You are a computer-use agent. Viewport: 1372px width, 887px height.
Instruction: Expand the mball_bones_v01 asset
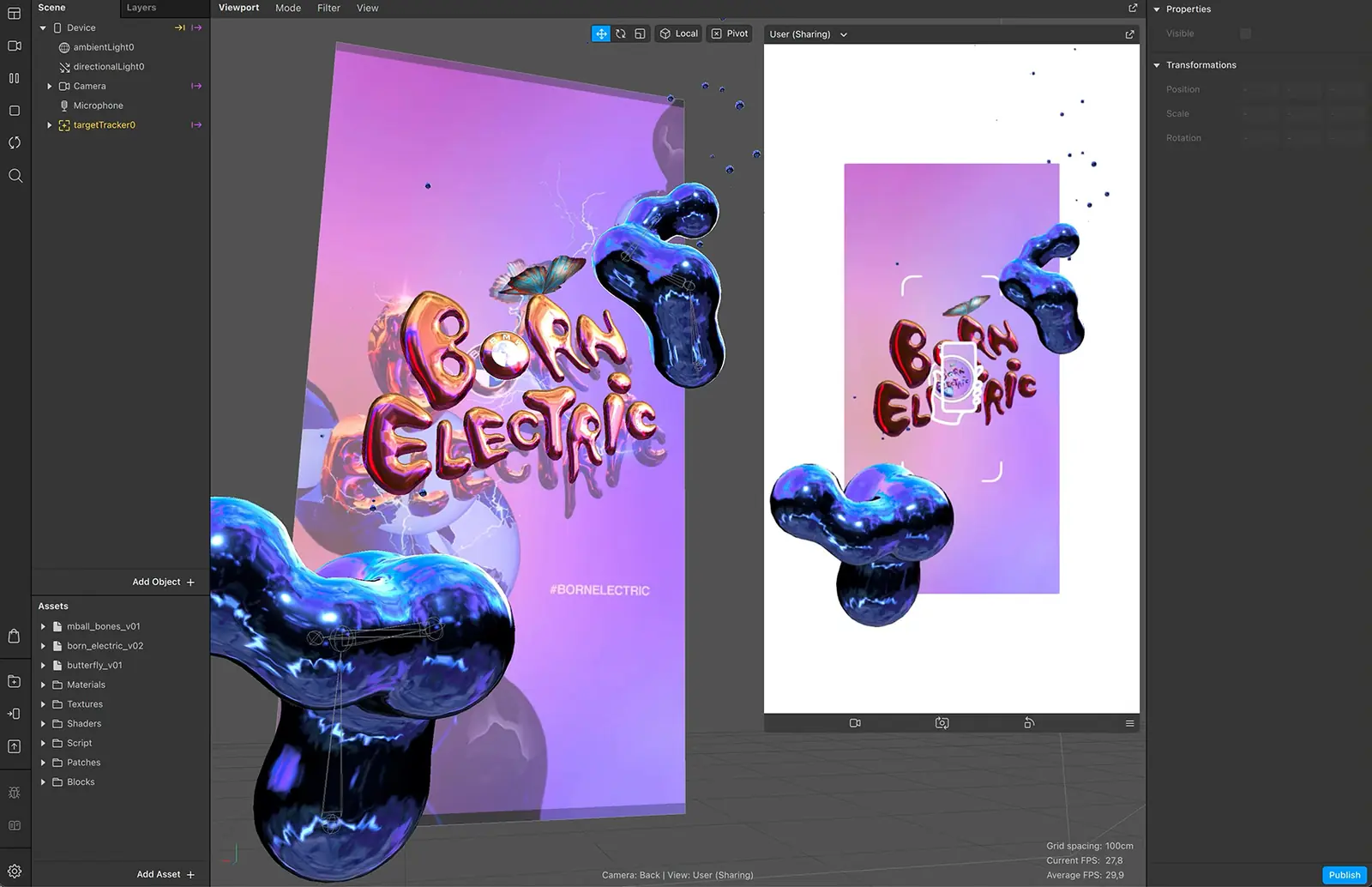(x=43, y=627)
